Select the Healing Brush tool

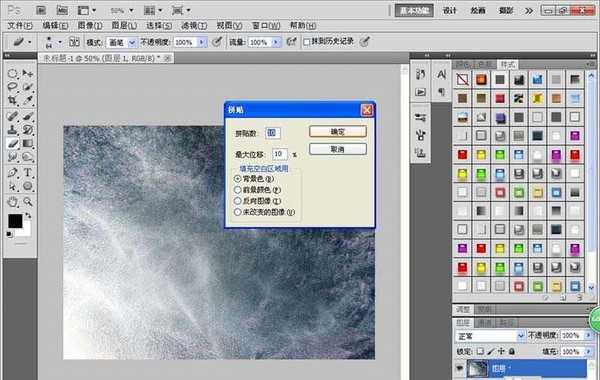pos(13,116)
